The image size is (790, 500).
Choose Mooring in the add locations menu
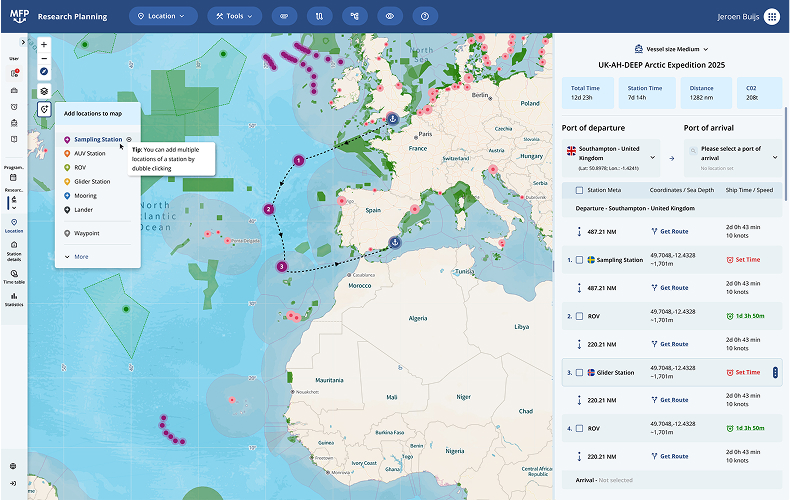(x=86, y=195)
